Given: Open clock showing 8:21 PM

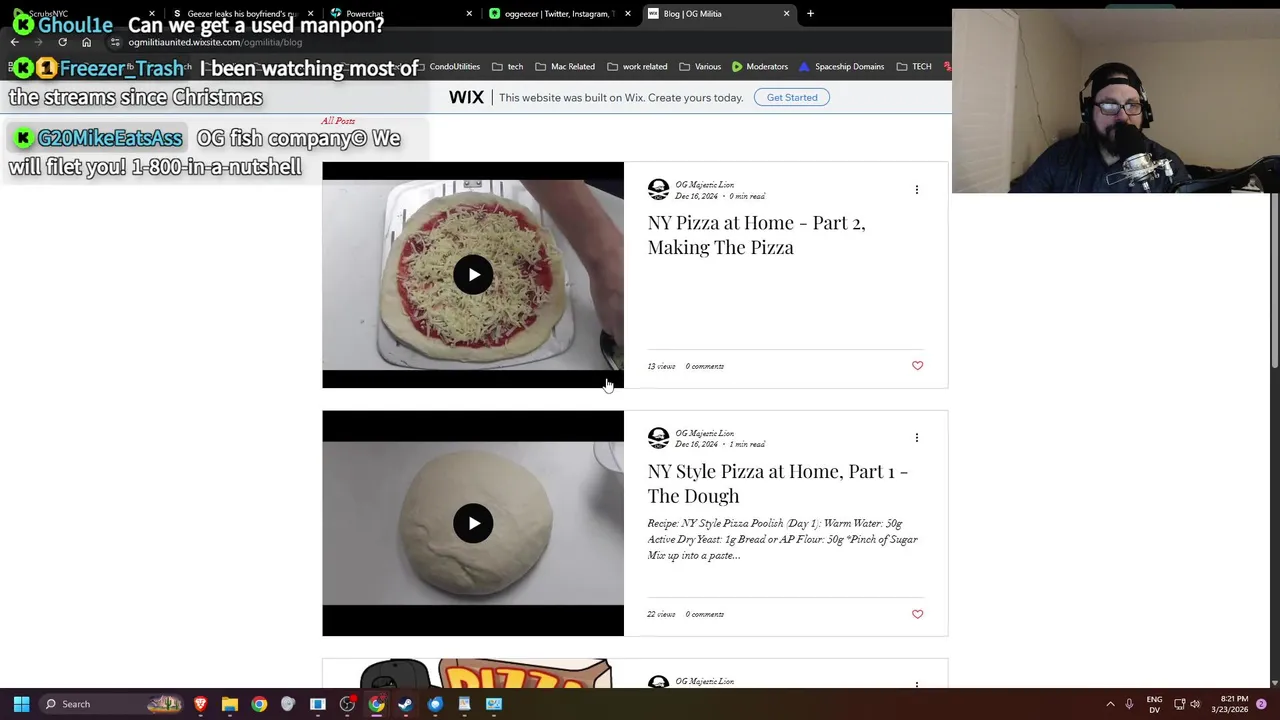Looking at the screenshot, I should click(1229, 704).
